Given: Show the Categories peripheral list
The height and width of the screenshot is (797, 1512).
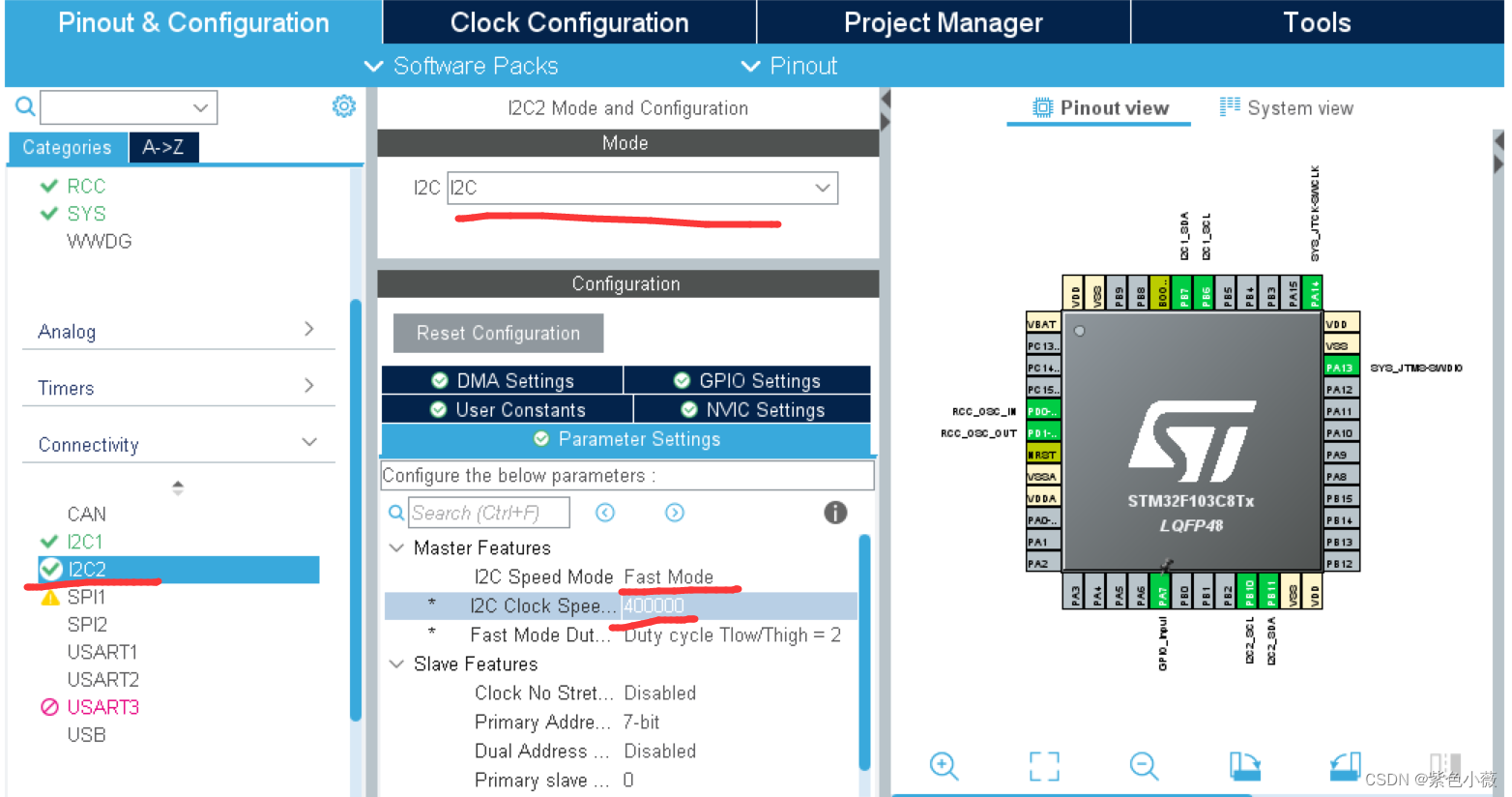Looking at the screenshot, I should [x=68, y=147].
